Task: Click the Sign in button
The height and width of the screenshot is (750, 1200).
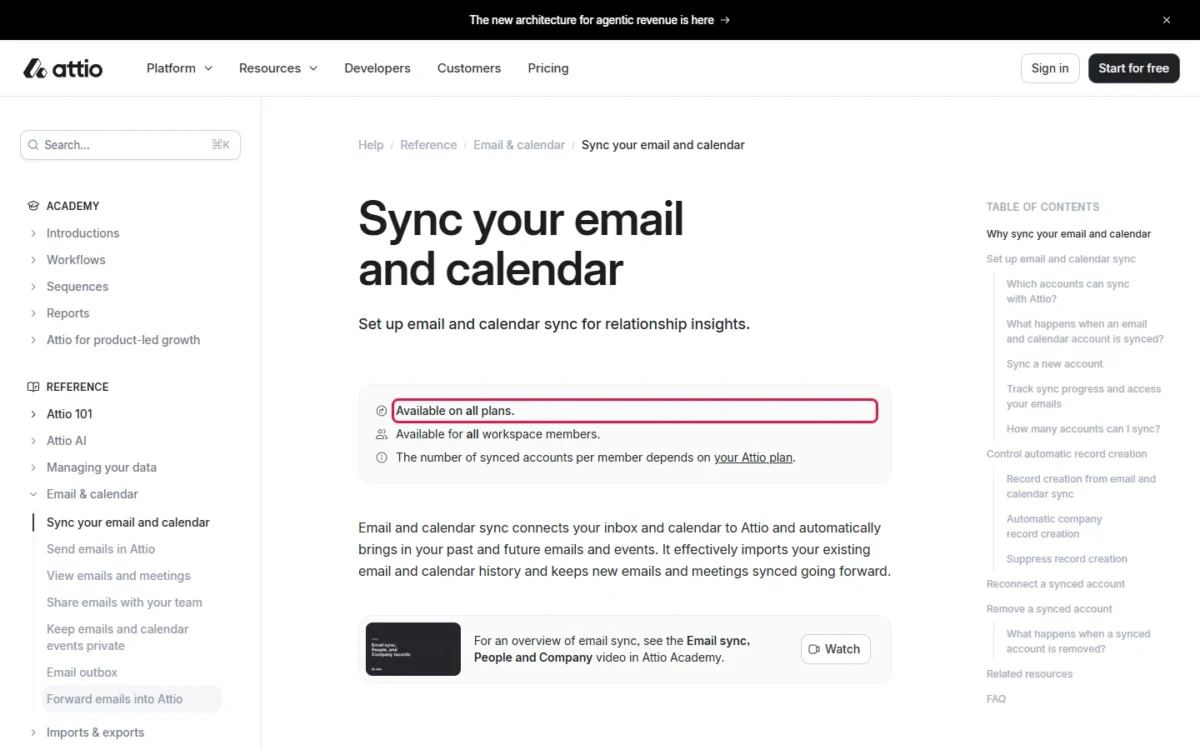Action: click(x=1050, y=68)
